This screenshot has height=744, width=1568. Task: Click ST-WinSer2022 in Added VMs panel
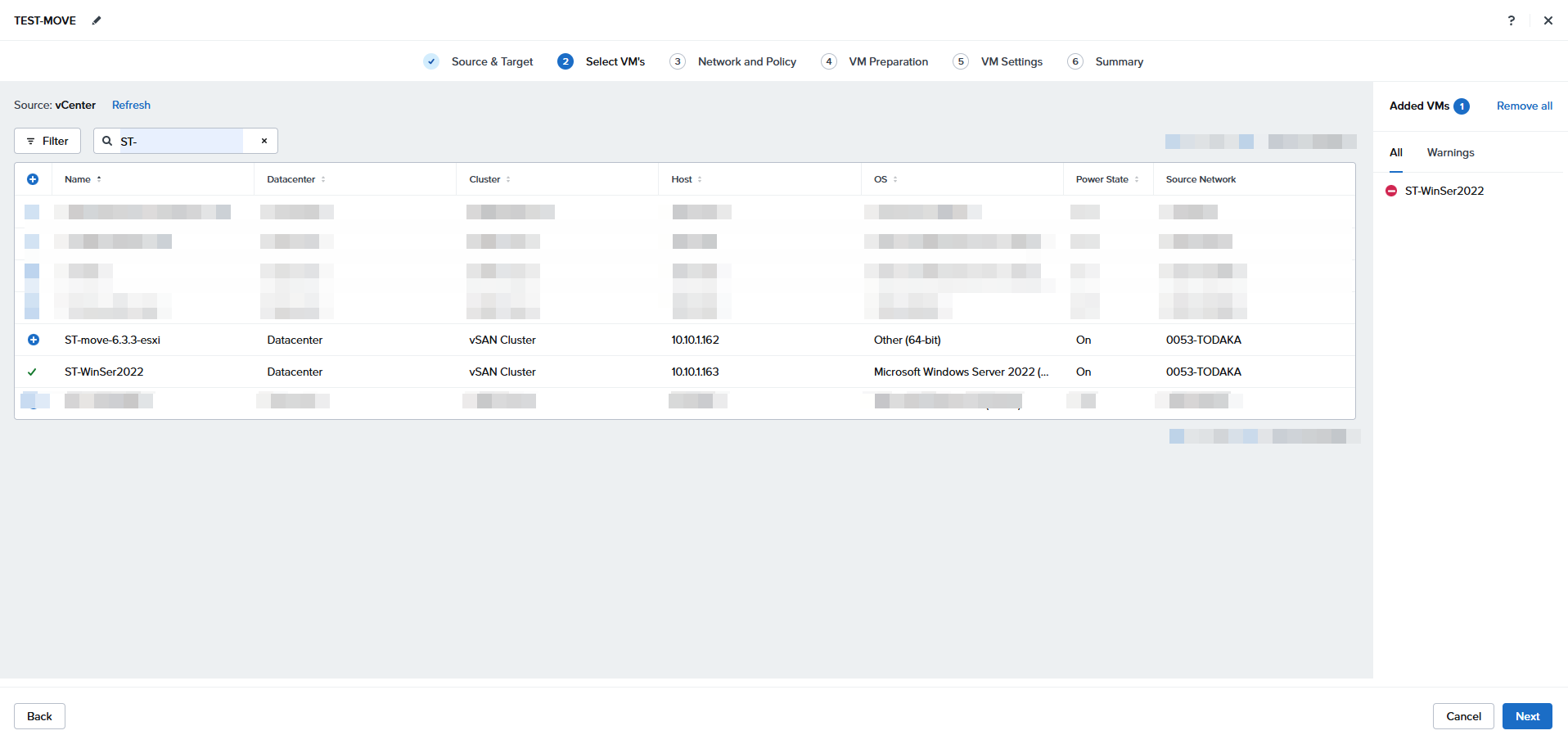click(1444, 191)
